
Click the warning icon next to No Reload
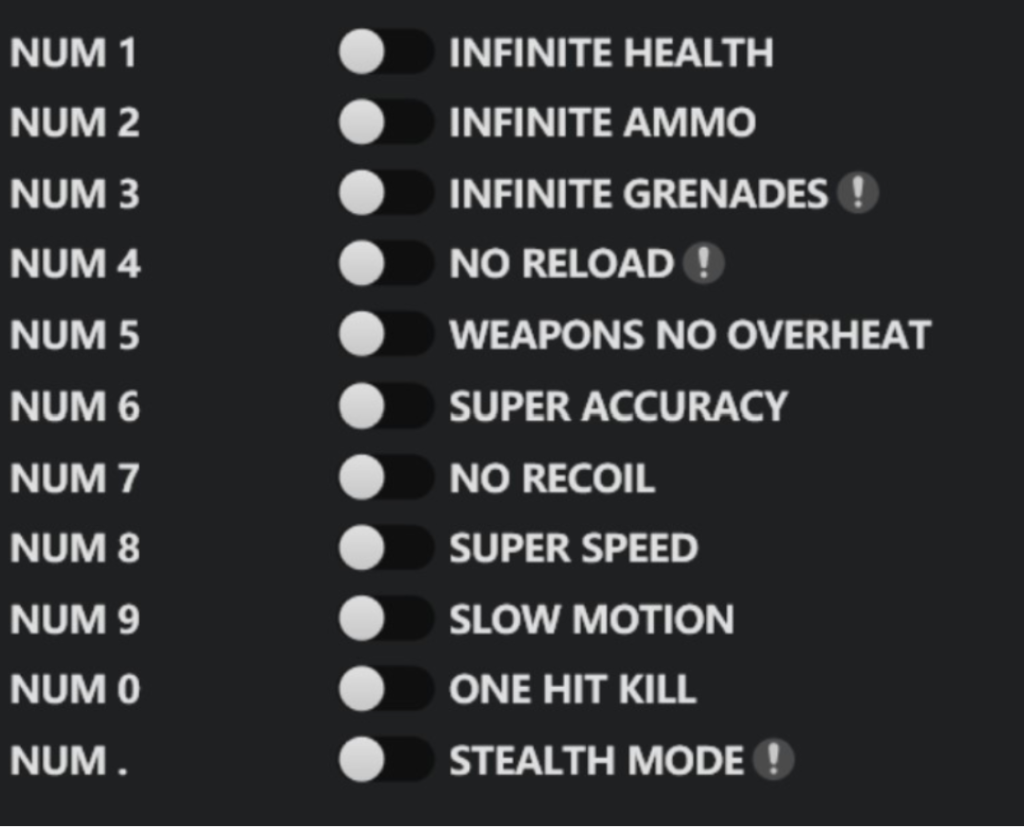tap(703, 264)
